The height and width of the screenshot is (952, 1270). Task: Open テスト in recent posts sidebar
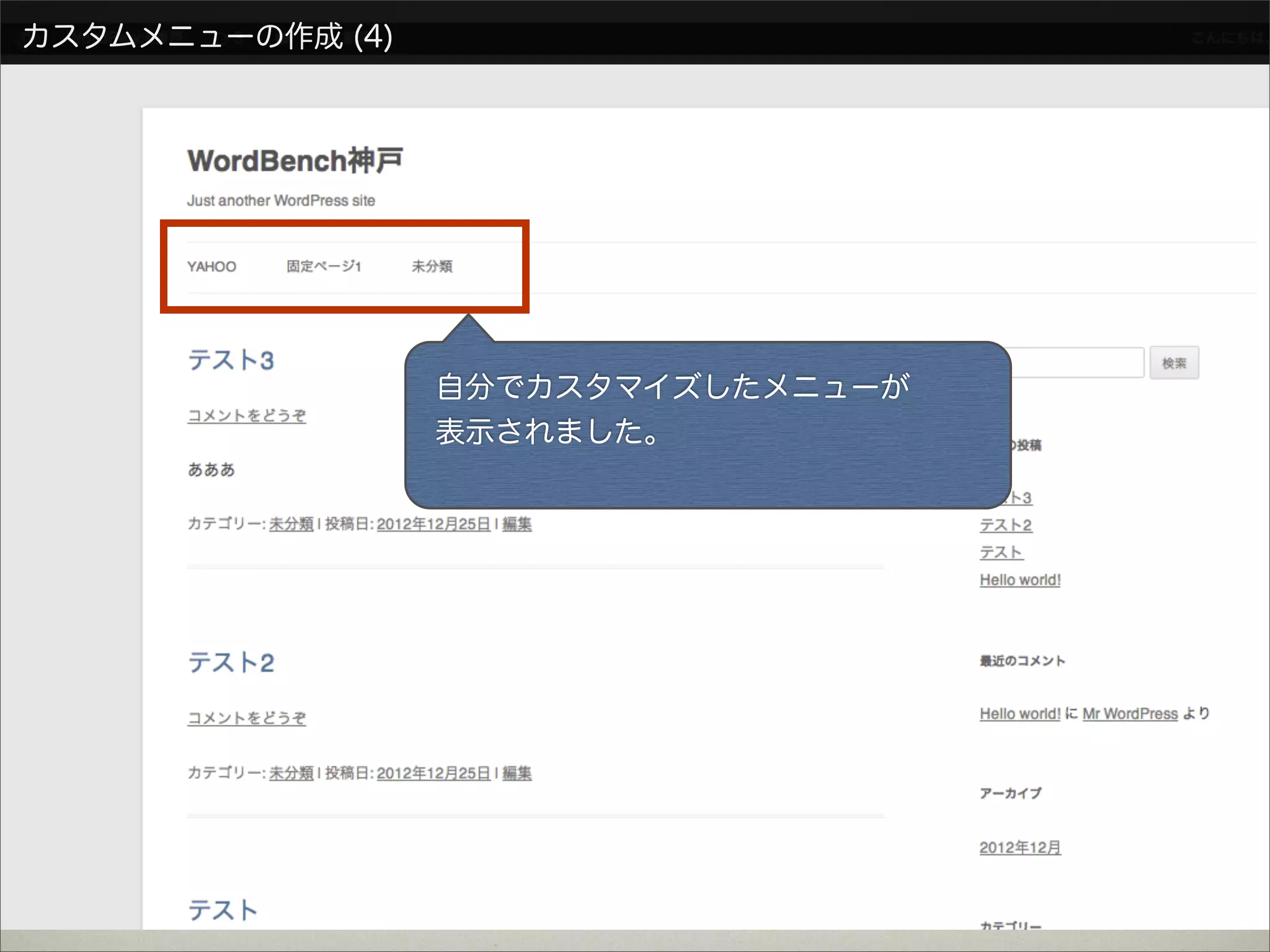1001,552
